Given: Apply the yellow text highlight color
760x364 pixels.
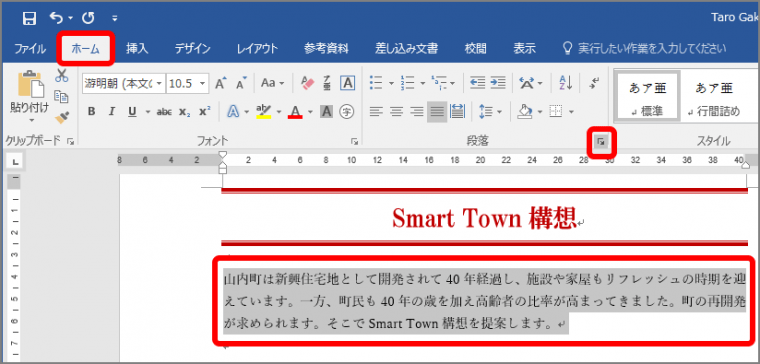Looking at the screenshot, I should [x=263, y=112].
